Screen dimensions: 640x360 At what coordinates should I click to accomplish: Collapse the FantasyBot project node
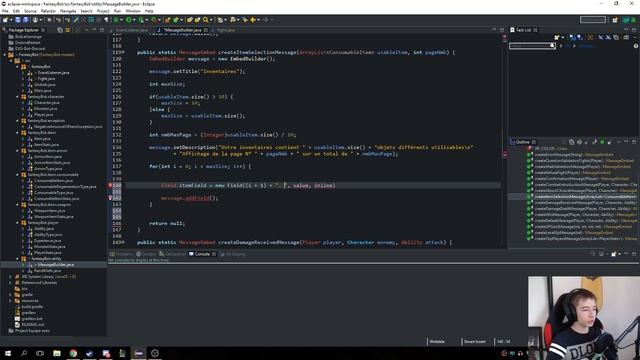pyautogui.click(x=5, y=55)
